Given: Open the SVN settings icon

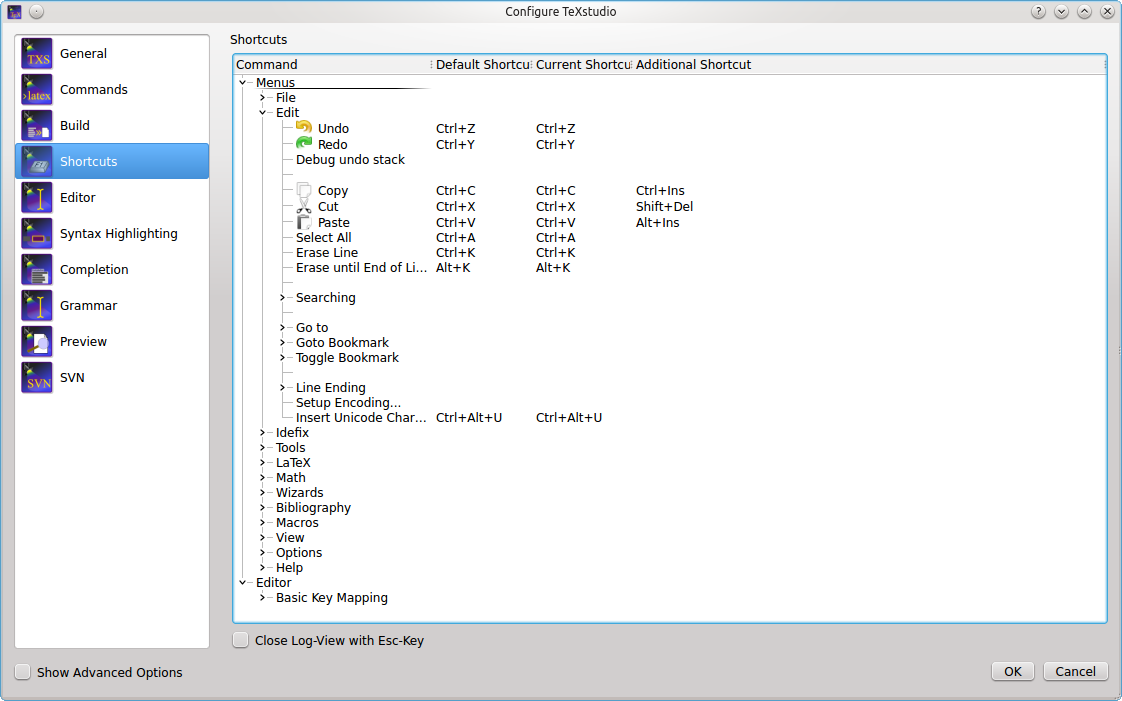Looking at the screenshot, I should tap(37, 378).
